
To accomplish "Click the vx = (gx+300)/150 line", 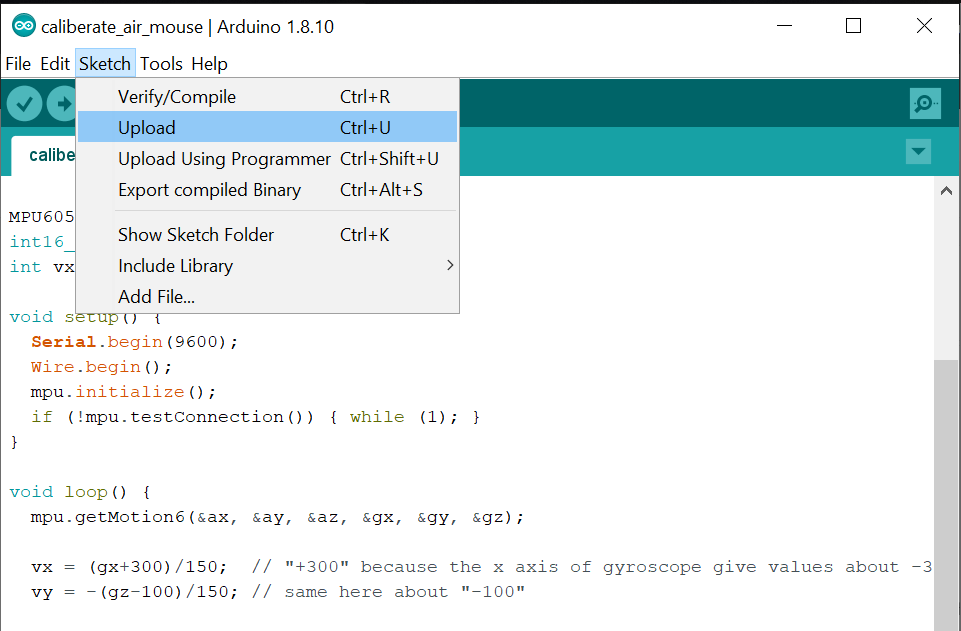I will 482,567.
